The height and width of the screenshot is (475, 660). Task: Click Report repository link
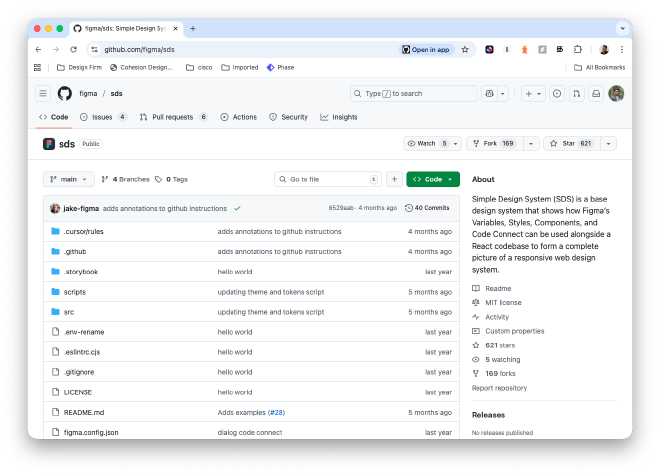pyautogui.click(x=499, y=388)
